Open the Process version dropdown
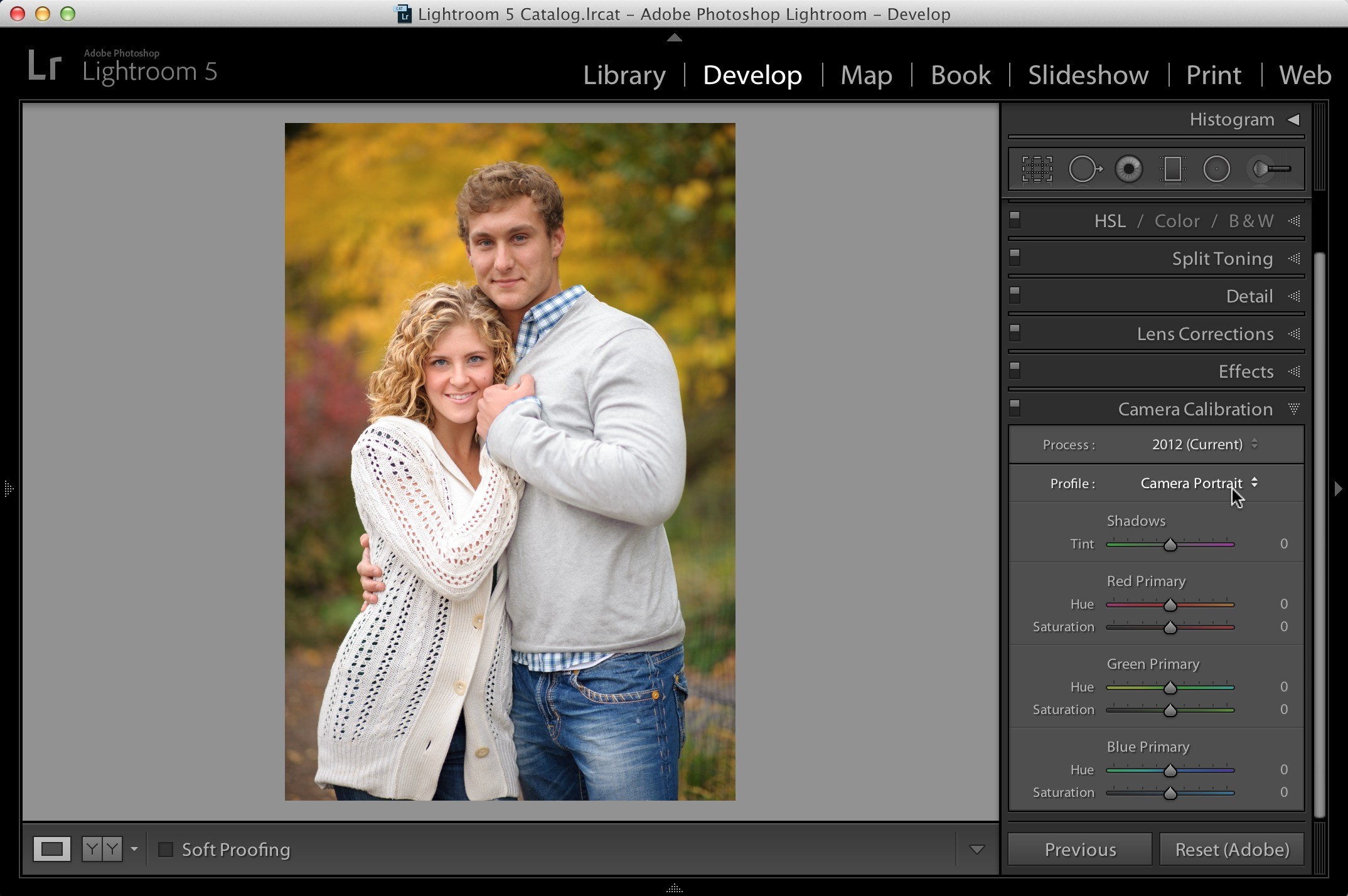 coord(1205,444)
